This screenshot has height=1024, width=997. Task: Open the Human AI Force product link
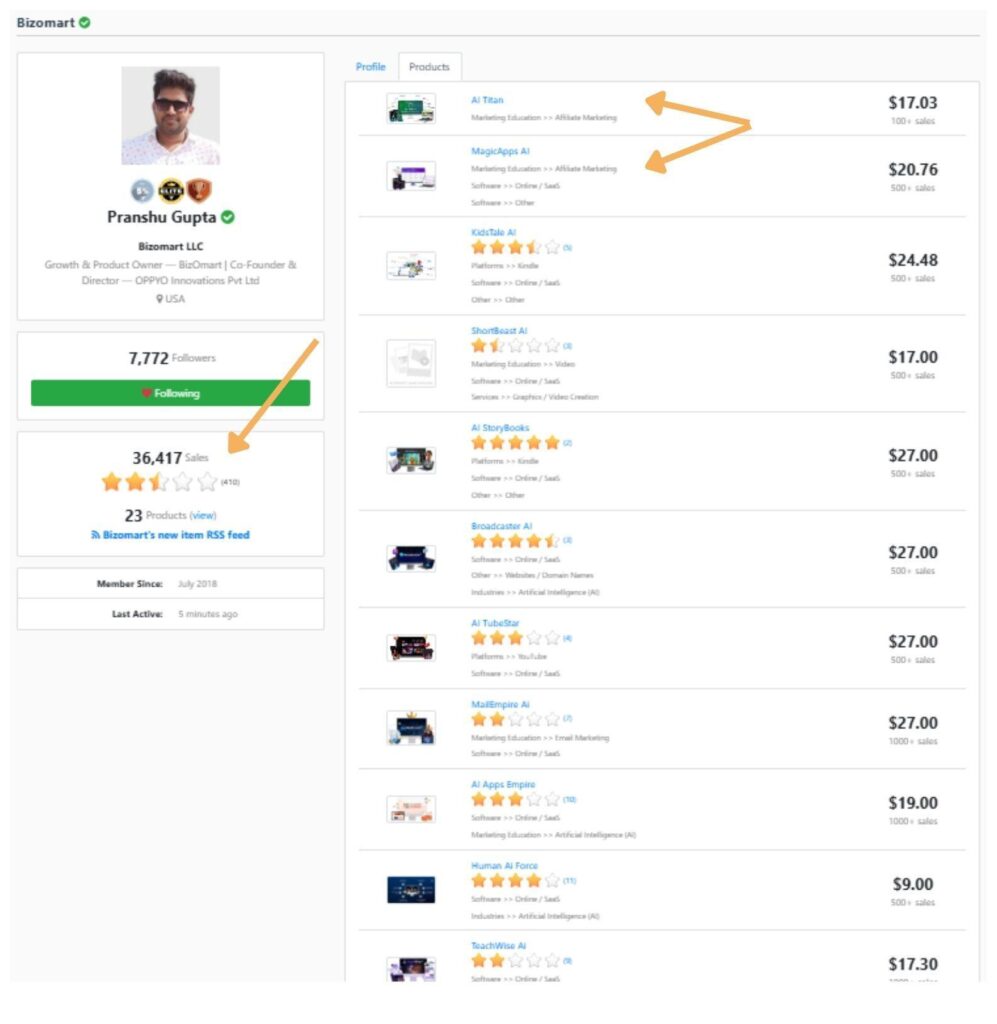point(504,866)
